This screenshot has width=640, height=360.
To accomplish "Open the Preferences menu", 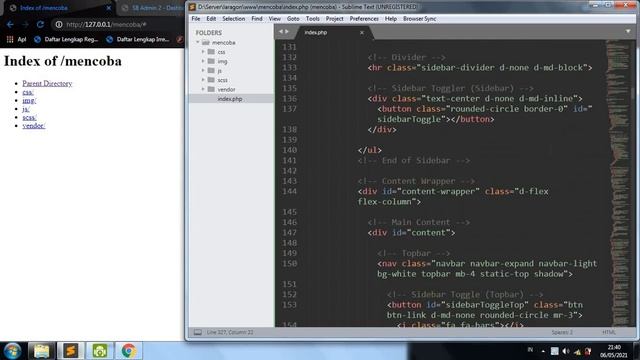I will point(364,19).
